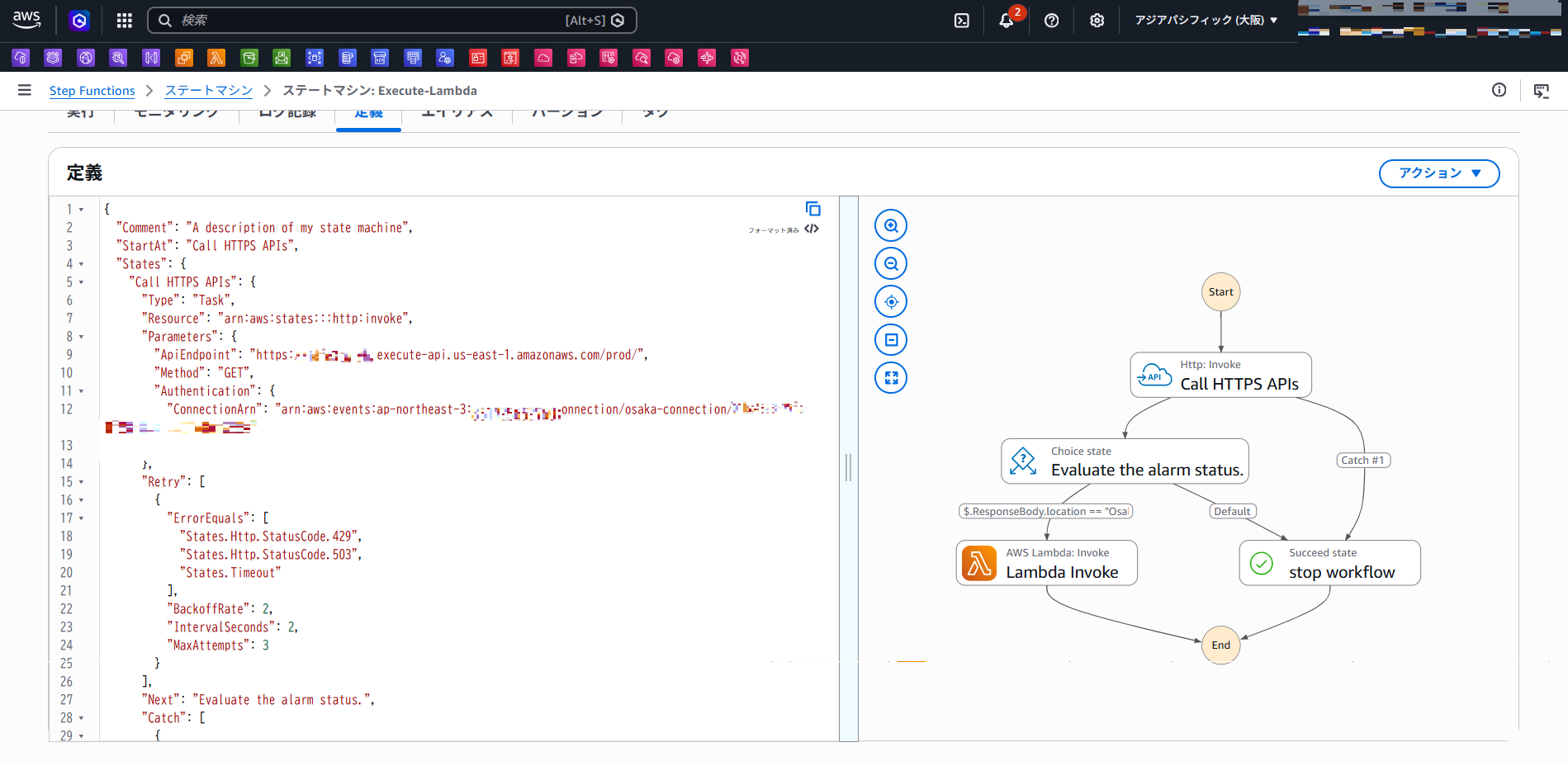Center the workflow graph view
The width and height of the screenshot is (1568, 766).
coord(891,302)
